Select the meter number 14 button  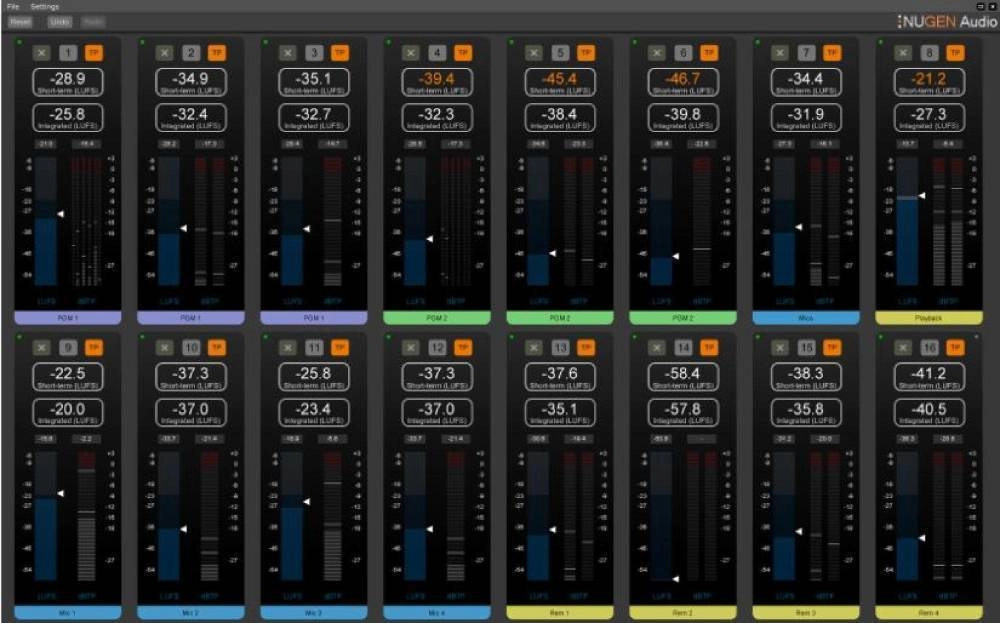click(x=684, y=348)
